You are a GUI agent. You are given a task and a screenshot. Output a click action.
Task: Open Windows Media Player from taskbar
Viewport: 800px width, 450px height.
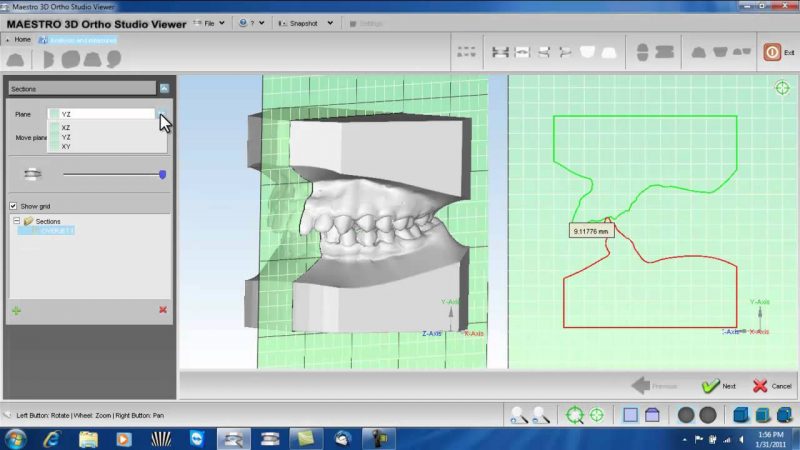(x=123, y=439)
